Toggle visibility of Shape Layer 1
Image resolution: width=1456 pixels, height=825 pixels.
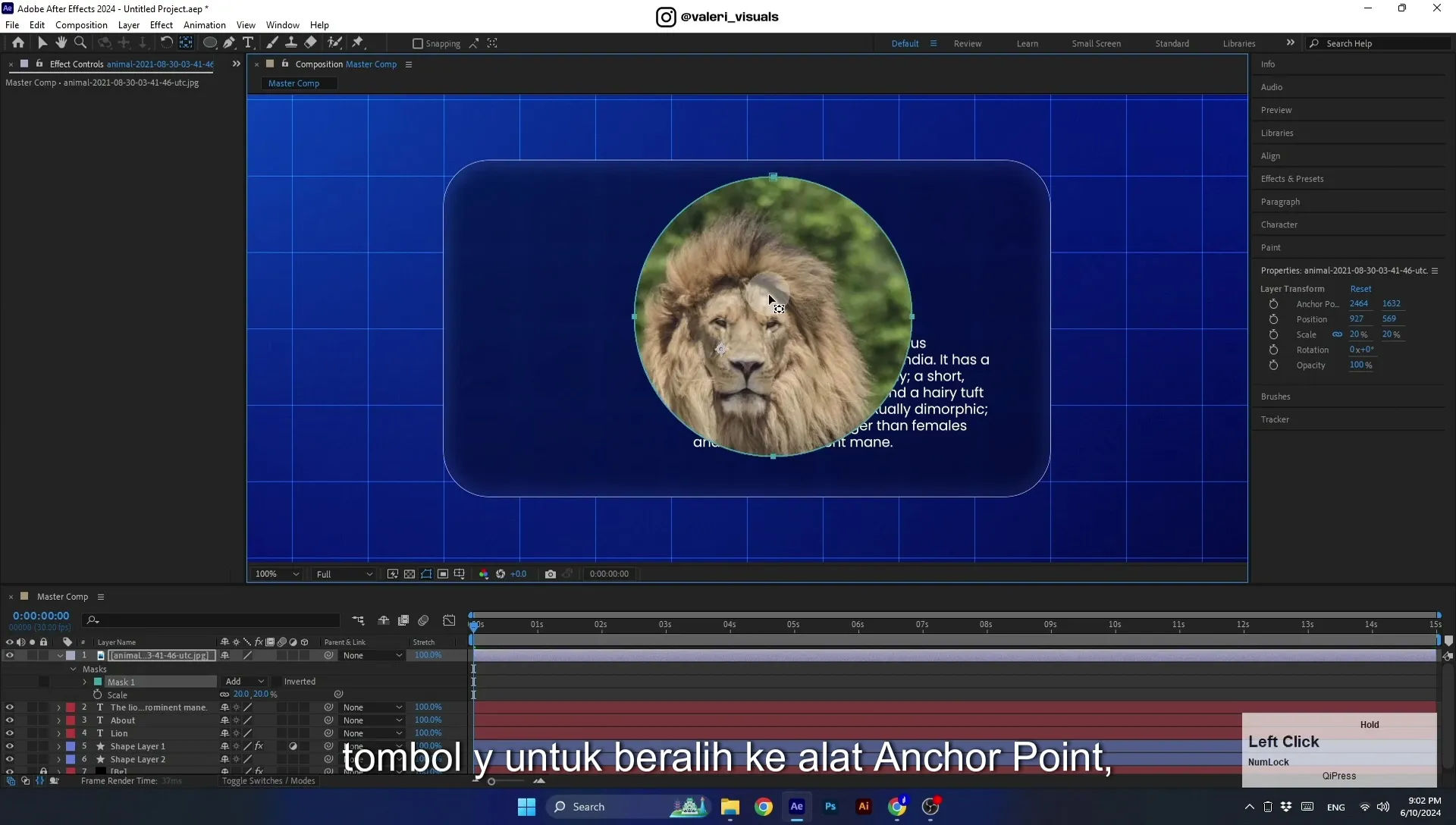point(10,746)
